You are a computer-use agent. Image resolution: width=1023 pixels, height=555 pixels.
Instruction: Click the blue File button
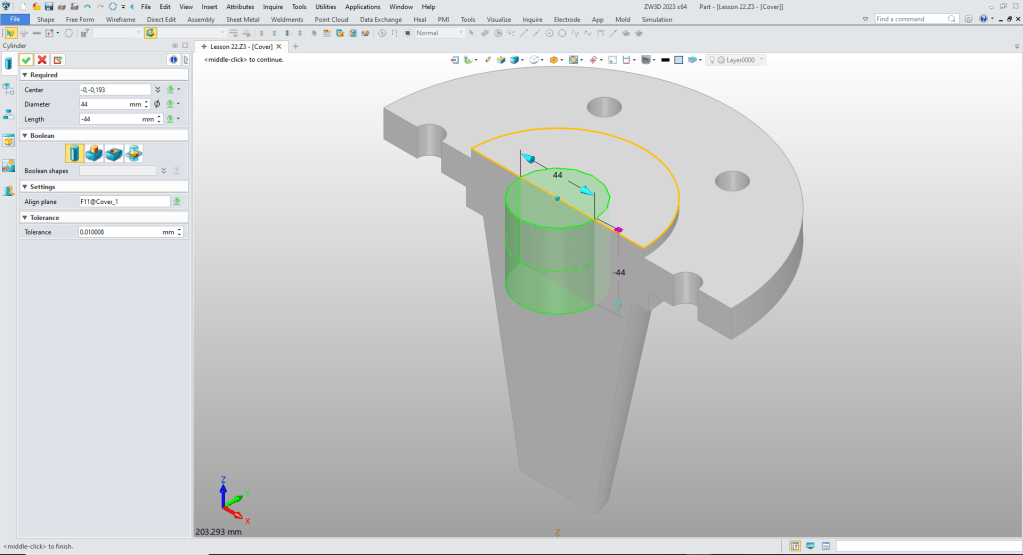[15, 19]
